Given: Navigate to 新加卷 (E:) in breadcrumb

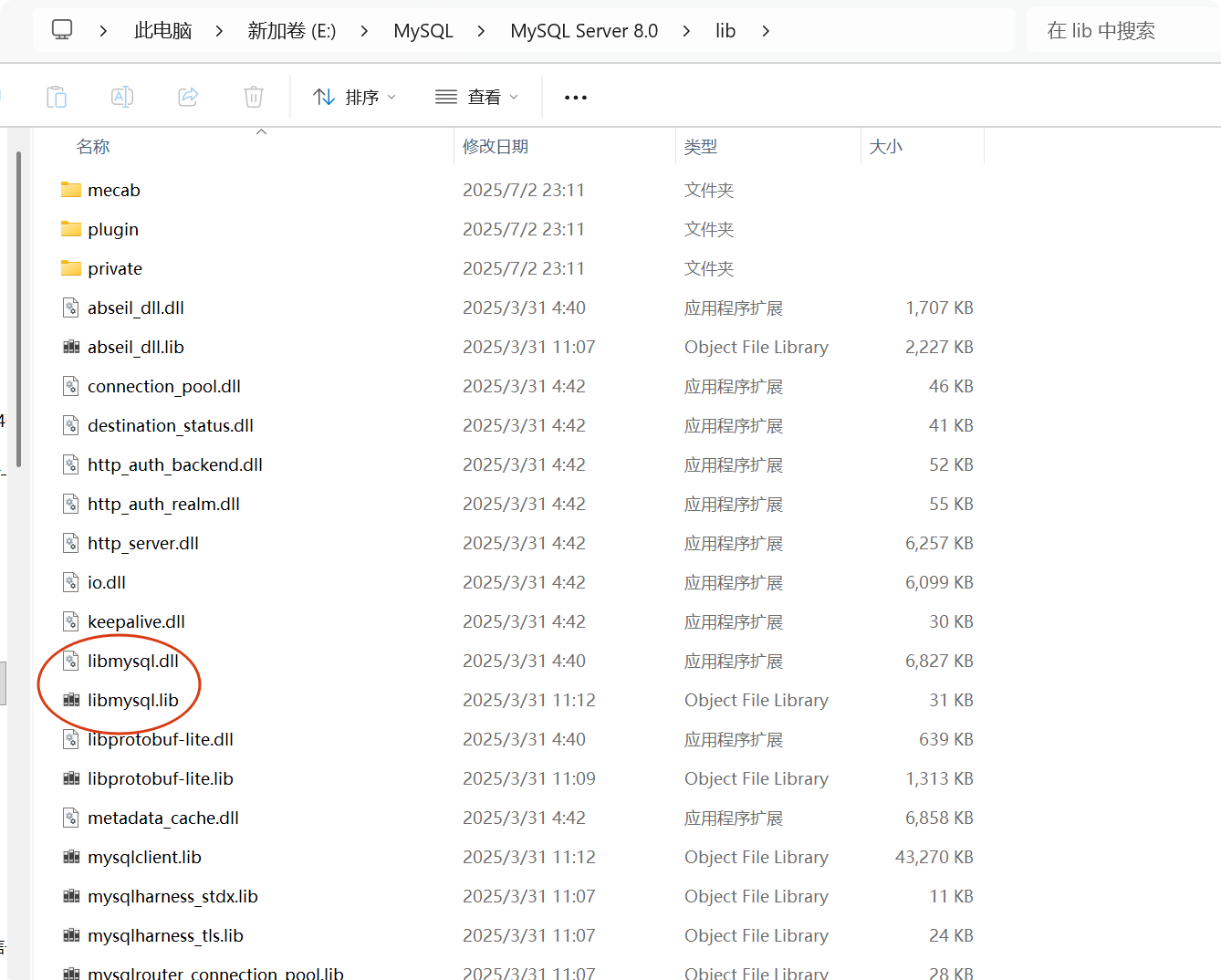Looking at the screenshot, I should click(x=292, y=31).
